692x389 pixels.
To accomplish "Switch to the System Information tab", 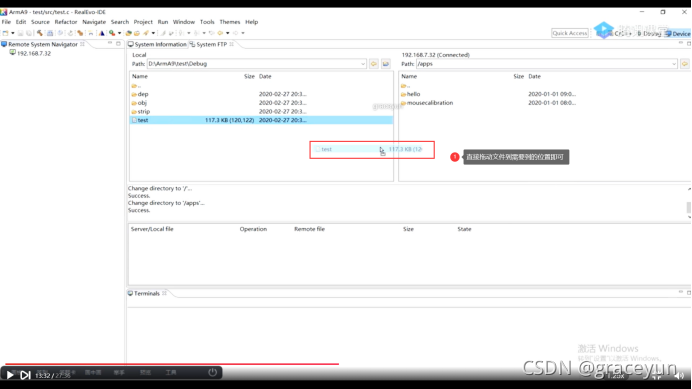I will [x=158, y=44].
